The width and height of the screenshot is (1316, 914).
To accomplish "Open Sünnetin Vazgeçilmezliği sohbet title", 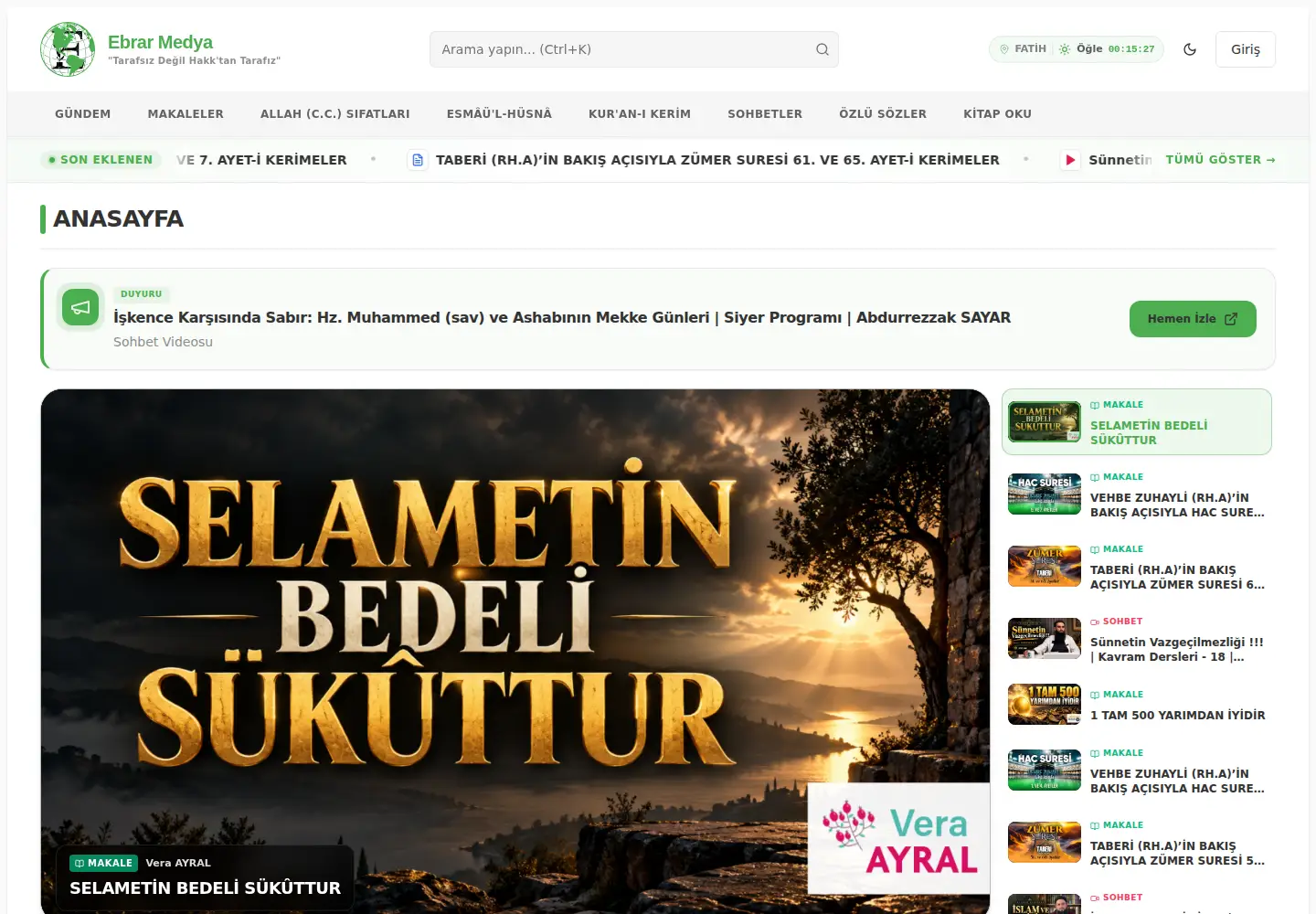I will tap(1177, 650).
